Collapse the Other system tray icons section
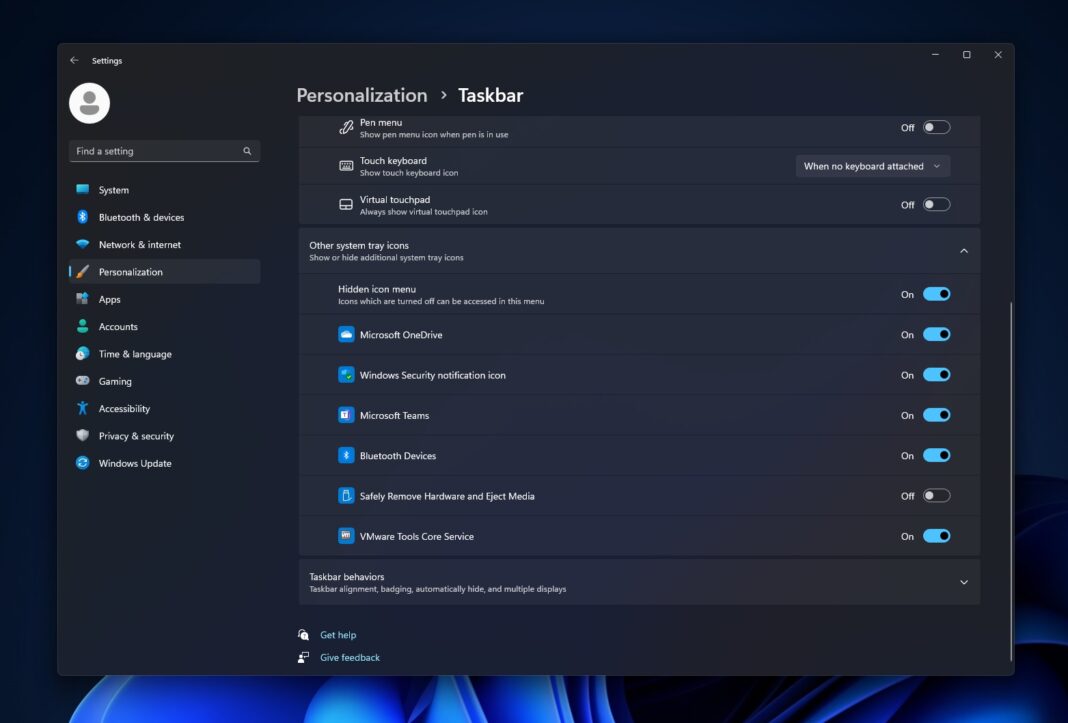1068x723 pixels. pyautogui.click(x=963, y=251)
